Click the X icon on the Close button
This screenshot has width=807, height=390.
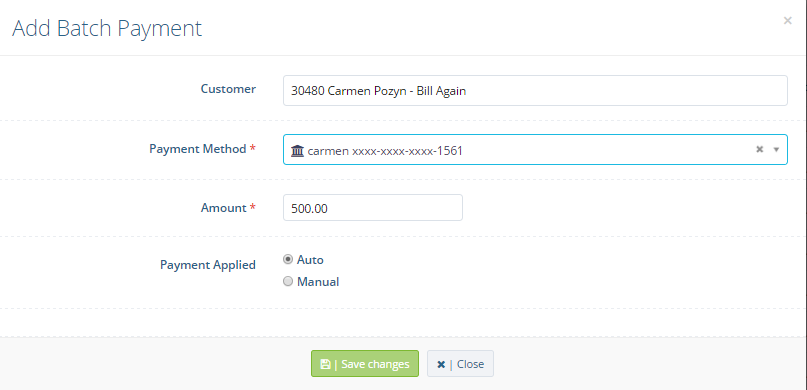(441, 364)
